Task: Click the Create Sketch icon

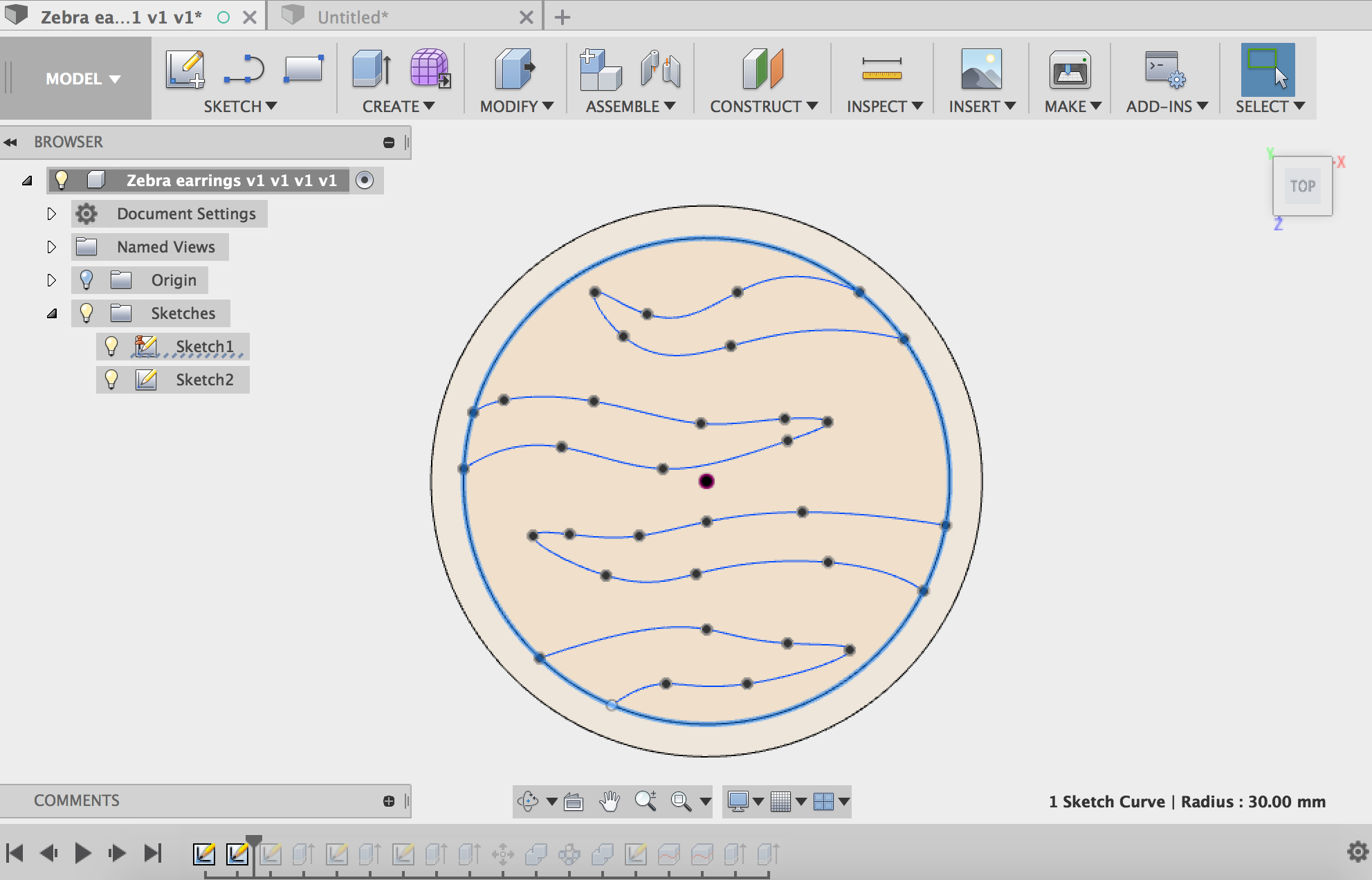Action: click(185, 69)
